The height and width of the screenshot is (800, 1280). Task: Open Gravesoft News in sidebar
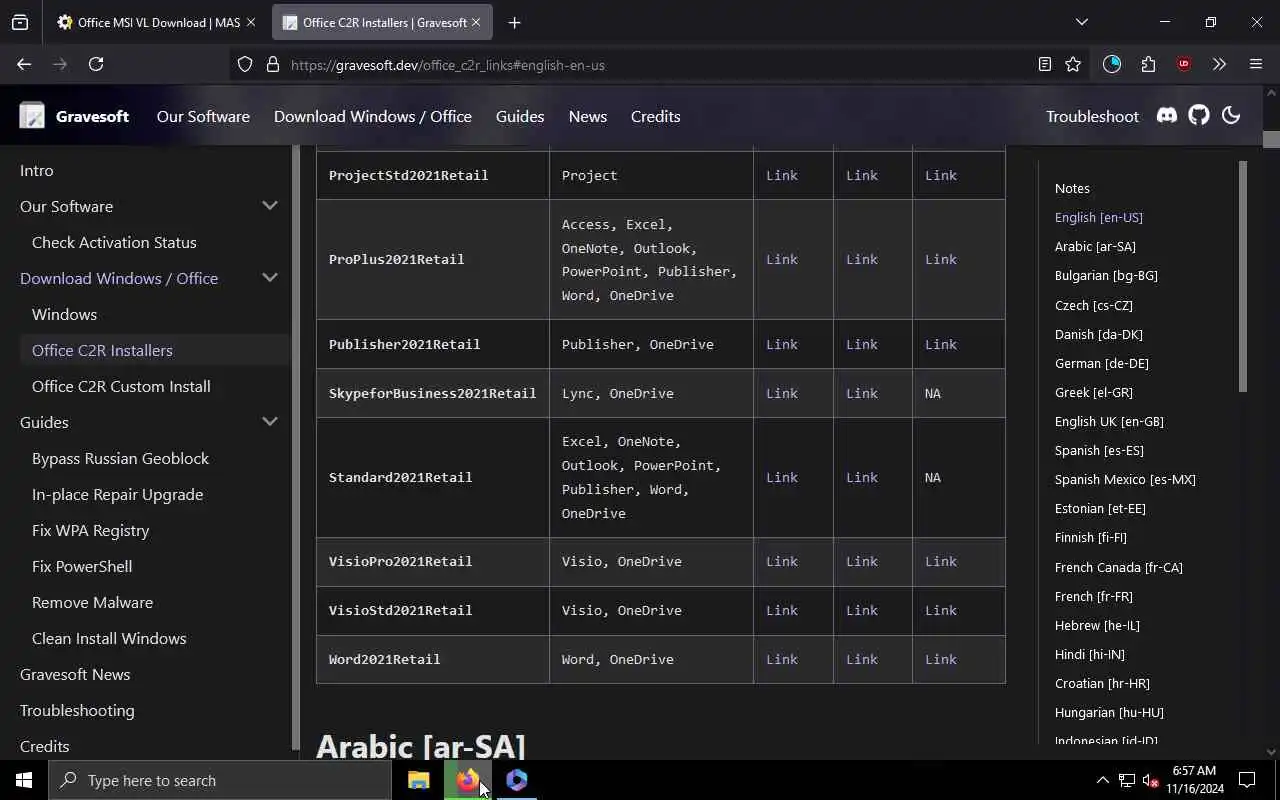(75, 674)
